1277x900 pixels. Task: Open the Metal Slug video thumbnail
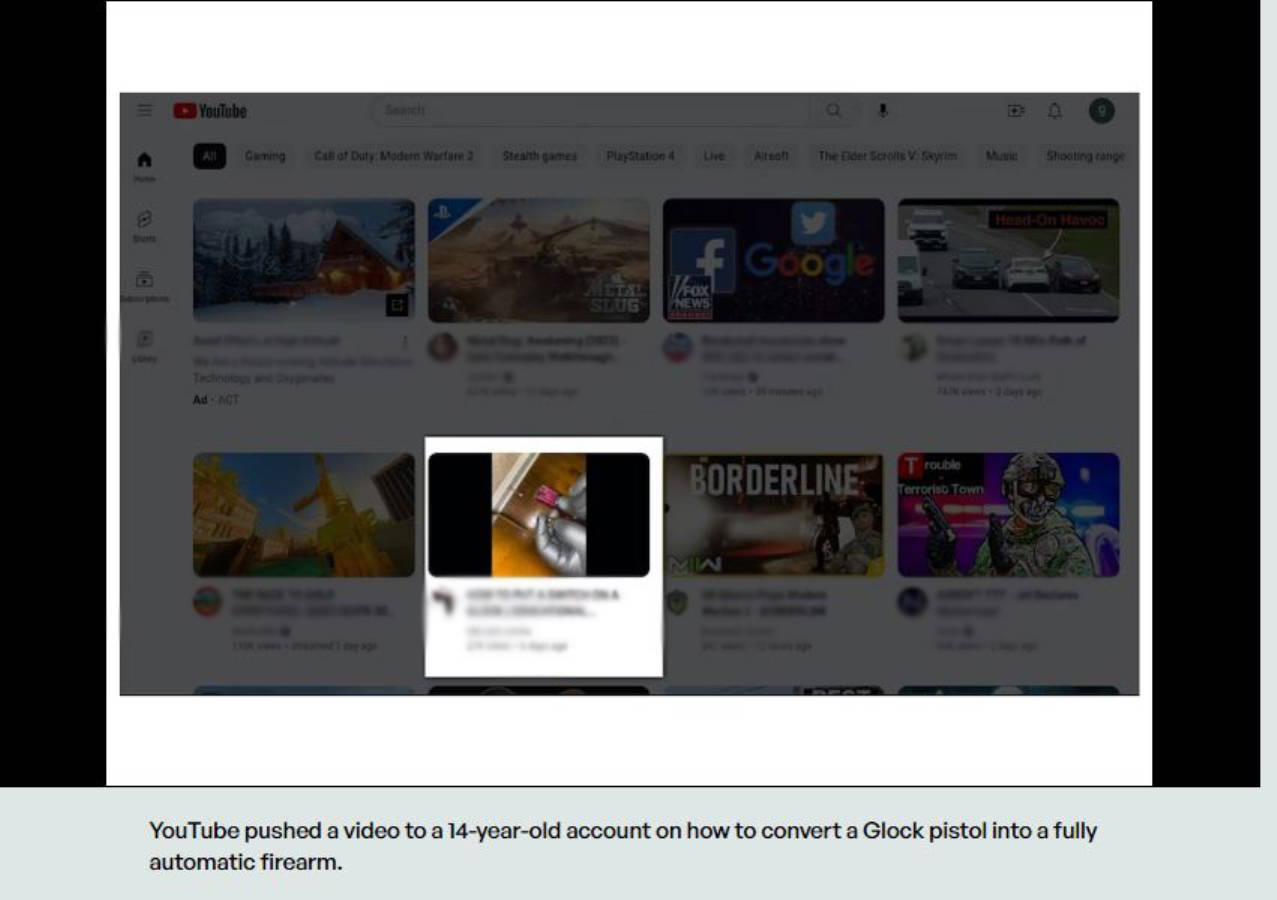click(538, 260)
